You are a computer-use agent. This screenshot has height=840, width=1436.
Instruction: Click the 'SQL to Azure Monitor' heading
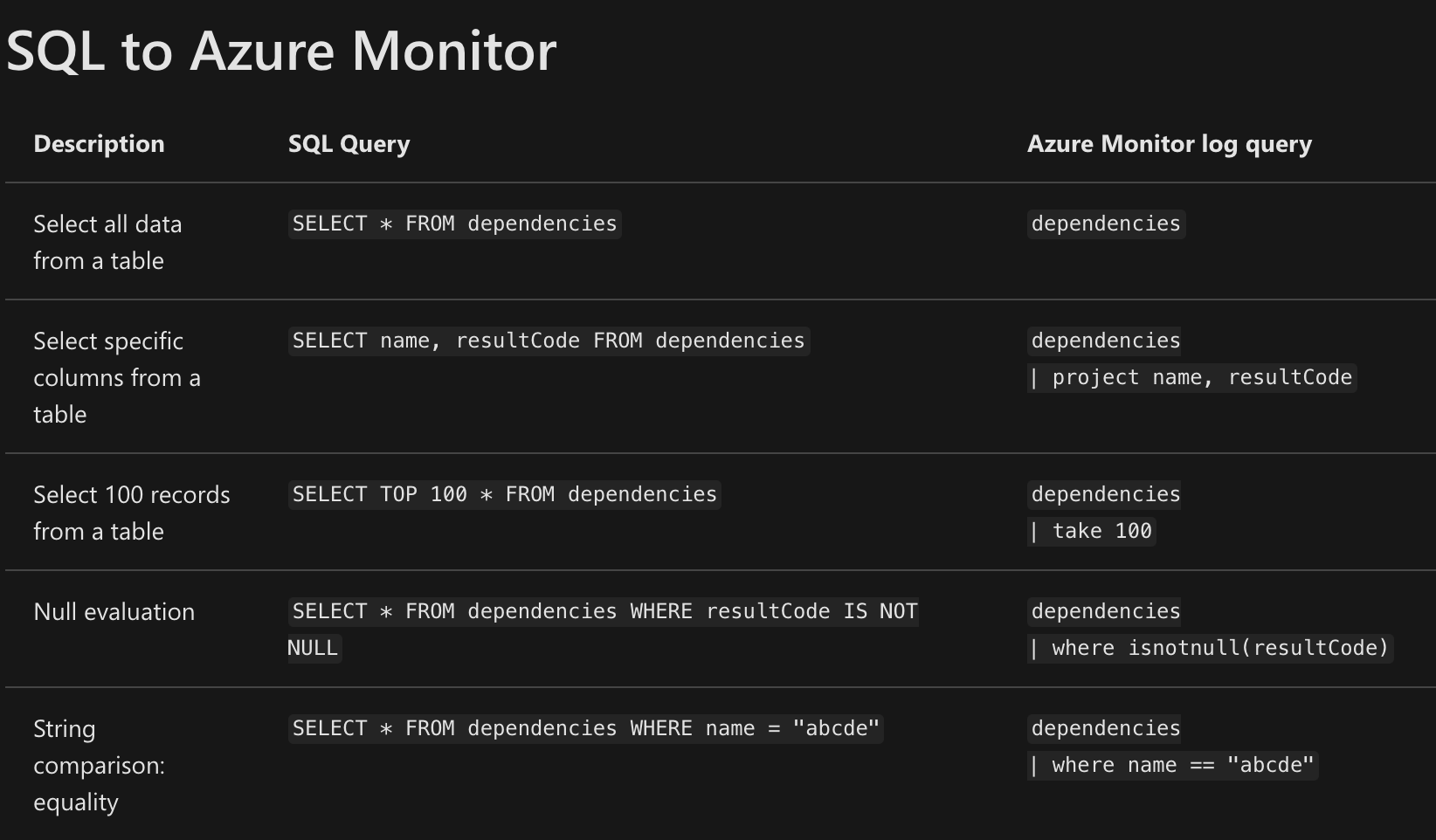pyautogui.click(x=281, y=51)
